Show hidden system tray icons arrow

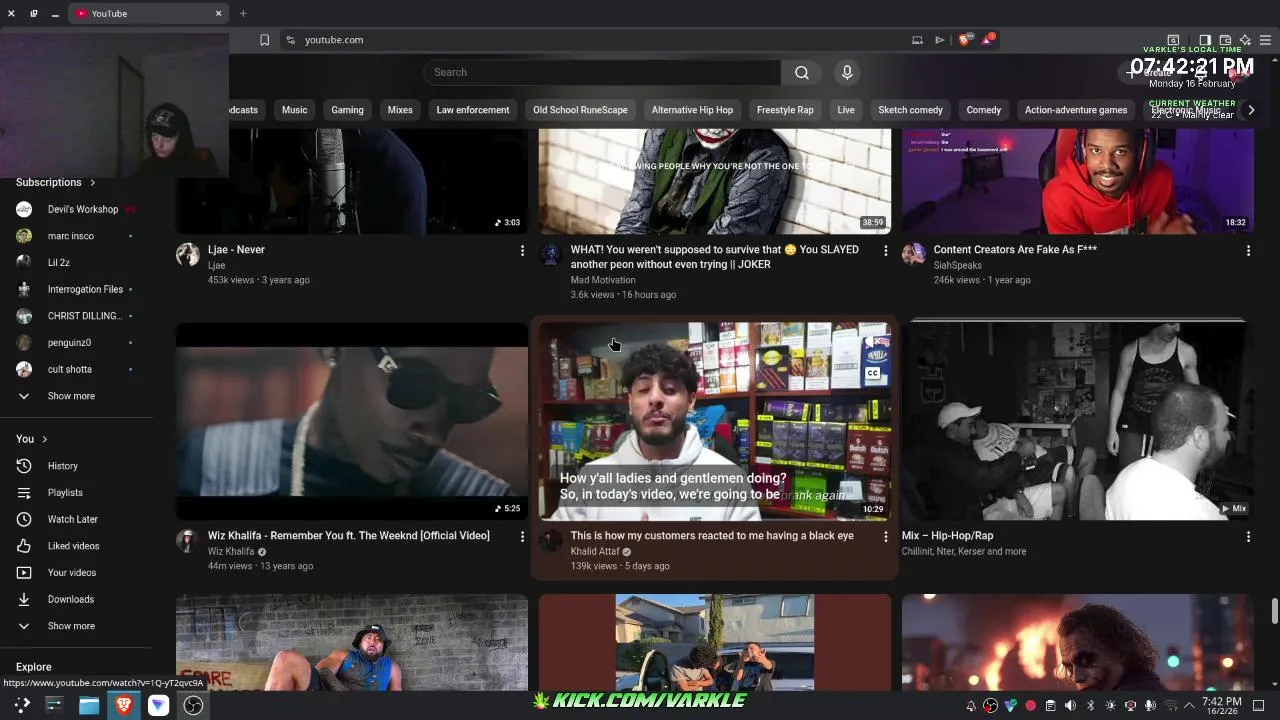1189,706
